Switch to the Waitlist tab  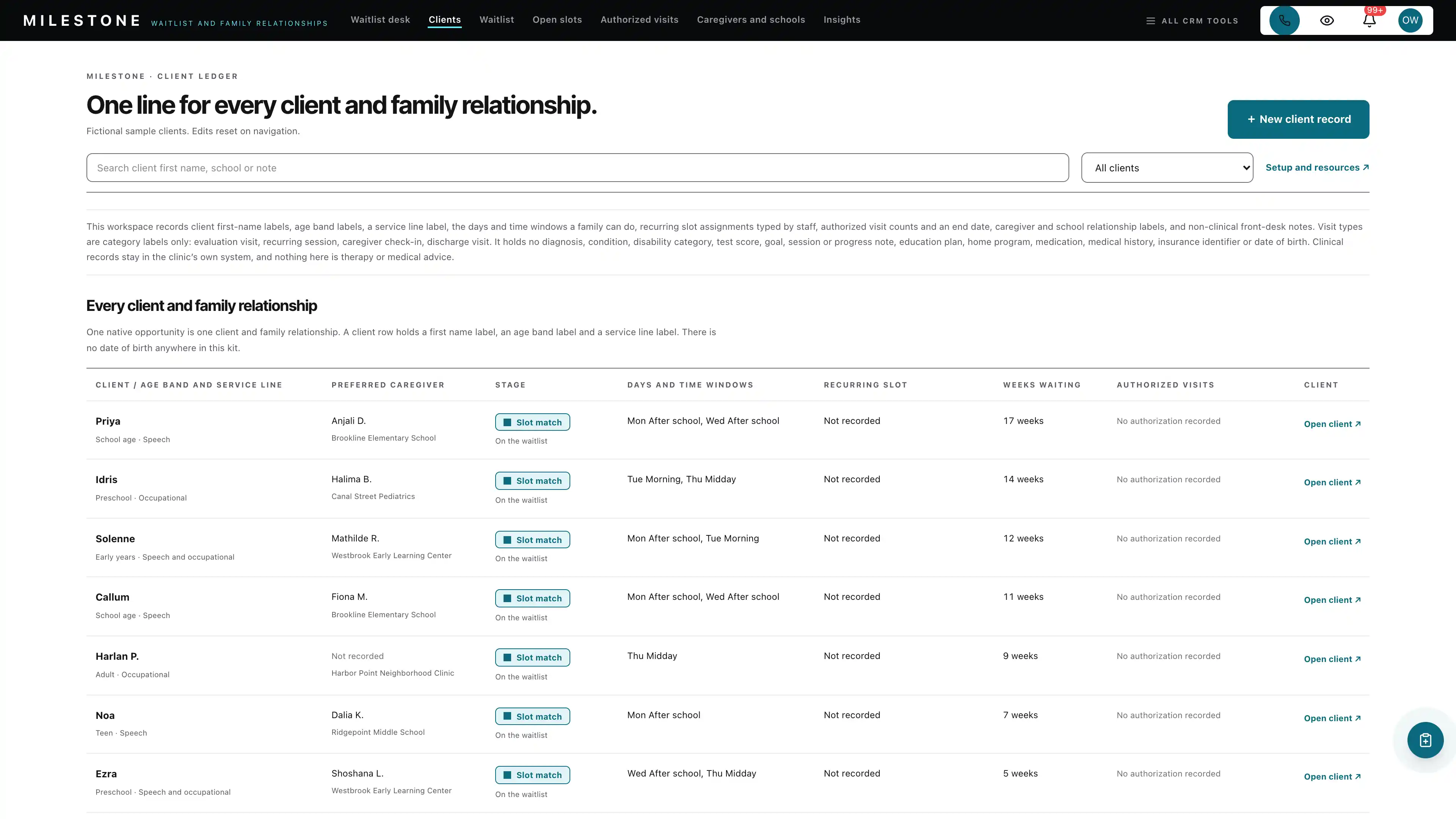coord(497,20)
